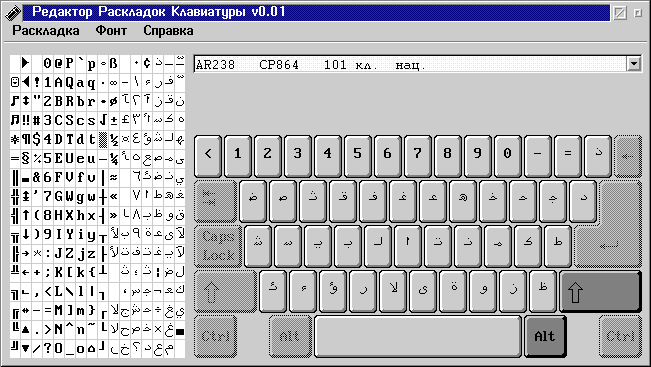This screenshot has width=651, height=367.
Task: Open the window system menu icon
Action: point(13,12)
